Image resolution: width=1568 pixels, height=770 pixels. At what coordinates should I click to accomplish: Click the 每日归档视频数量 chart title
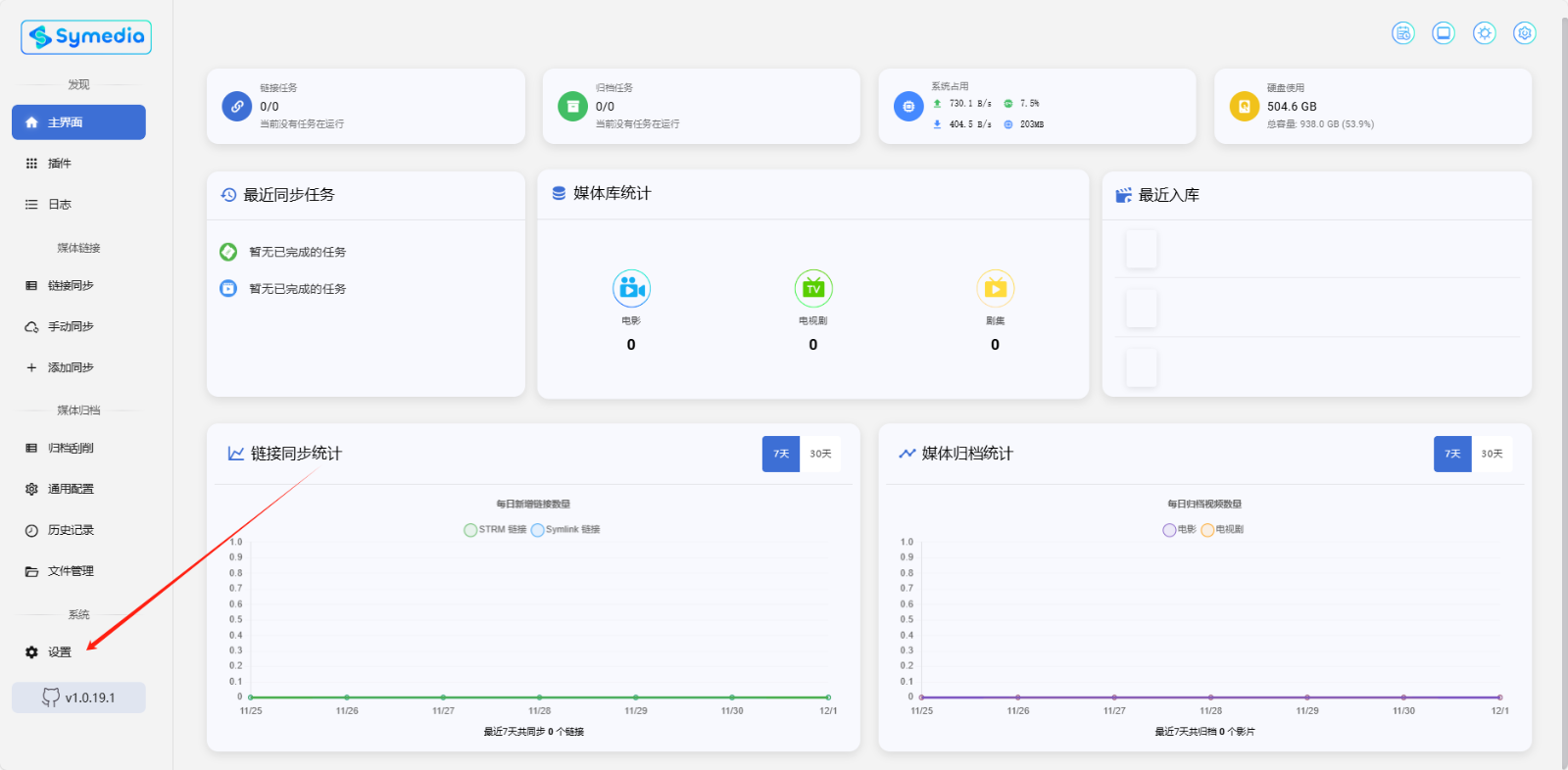[1204, 505]
